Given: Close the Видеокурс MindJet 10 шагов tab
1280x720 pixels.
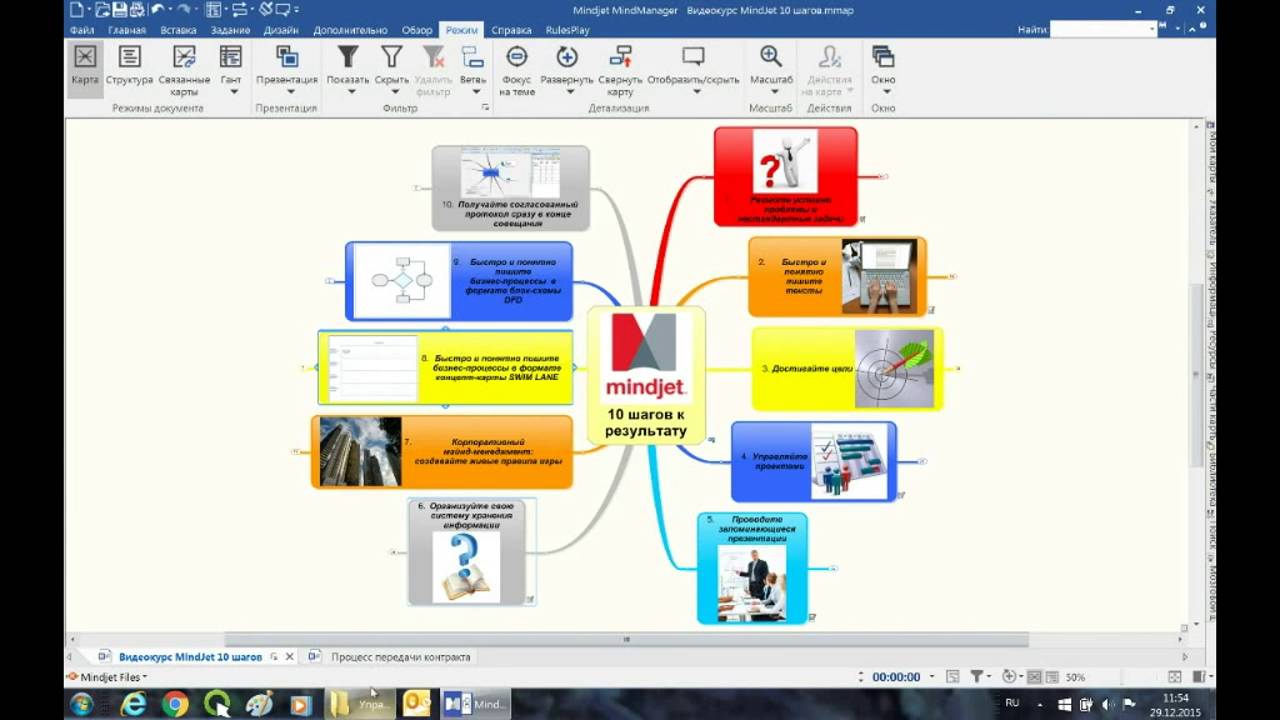Looking at the screenshot, I should pos(290,657).
